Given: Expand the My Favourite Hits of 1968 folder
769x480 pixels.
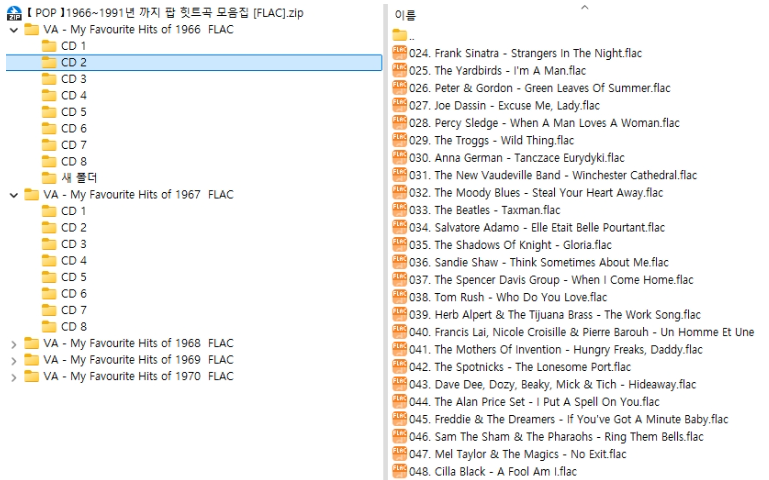Looking at the screenshot, I should (x=13, y=344).
